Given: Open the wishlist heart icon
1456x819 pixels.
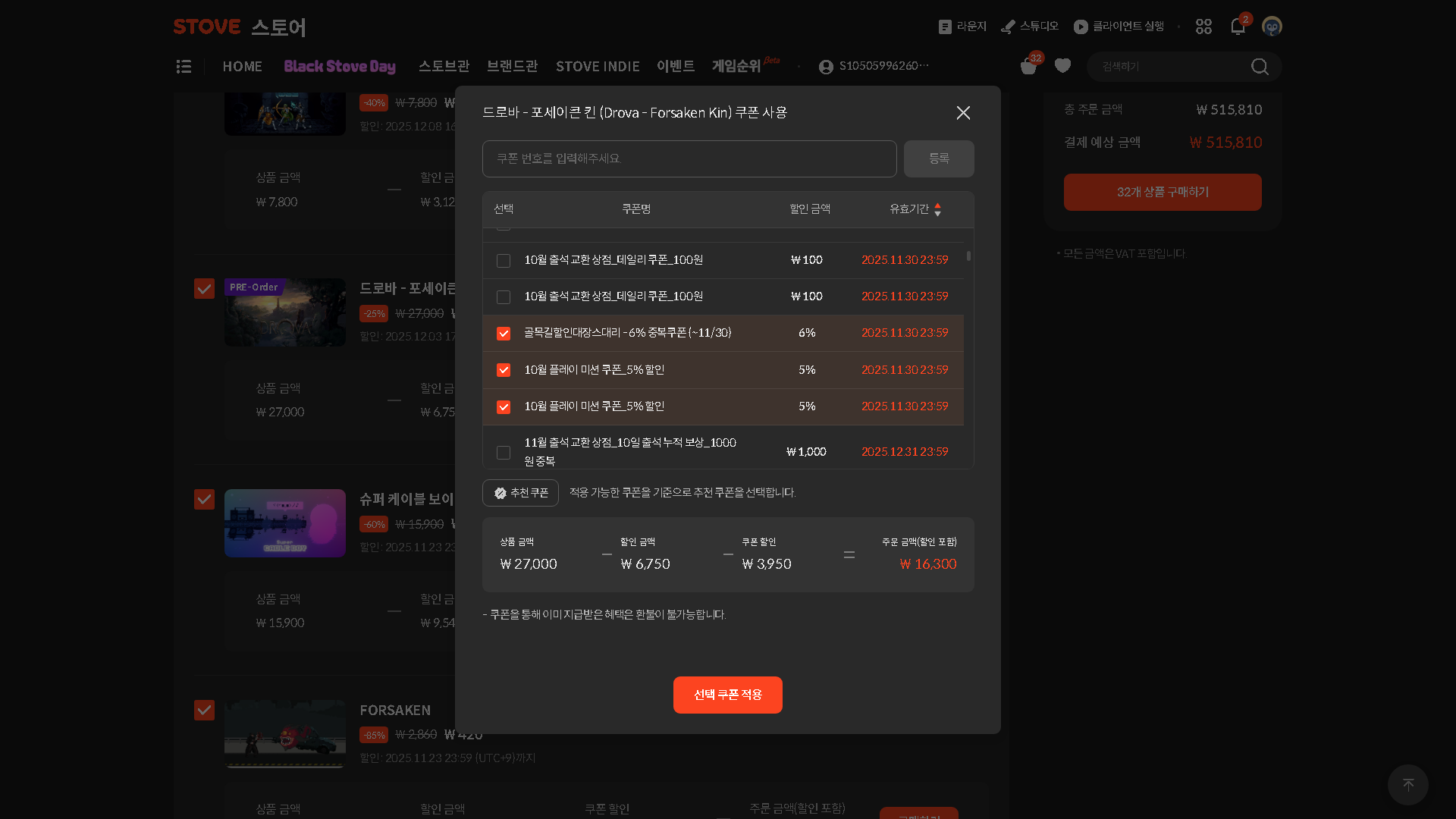Looking at the screenshot, I should [1062, 66].
